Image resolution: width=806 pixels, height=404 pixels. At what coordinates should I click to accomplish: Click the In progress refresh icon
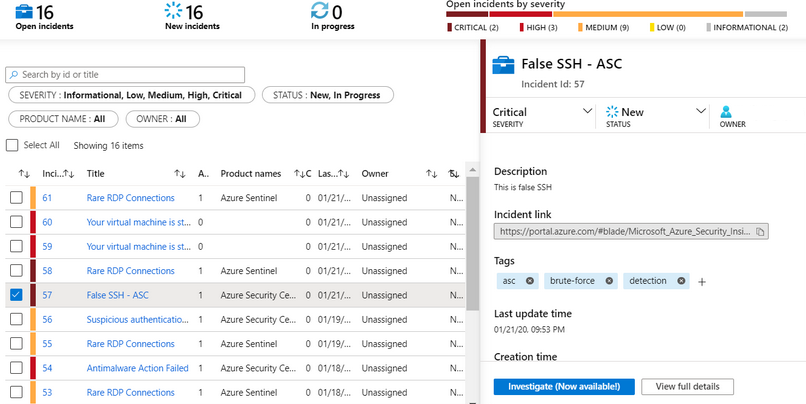click(x=319, y=11)
